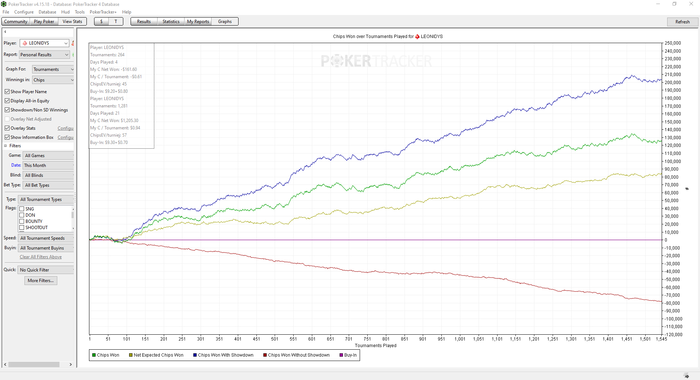Click the green icon beside Report dropdown
Screen dimensions: 700x380
[x=73, y=54]
